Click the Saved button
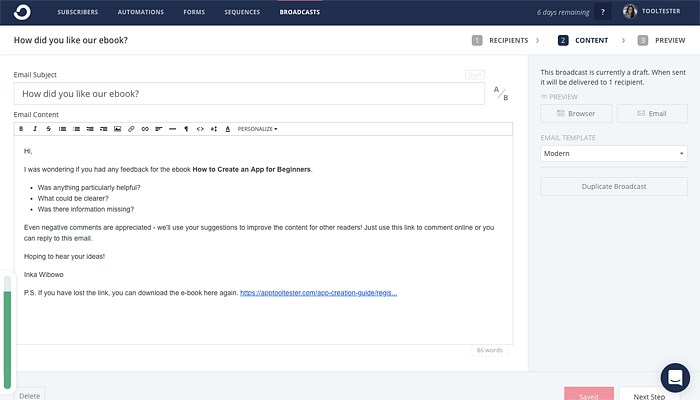The height and width of the screenshot is (400, 700). click(x=589, y=395)
